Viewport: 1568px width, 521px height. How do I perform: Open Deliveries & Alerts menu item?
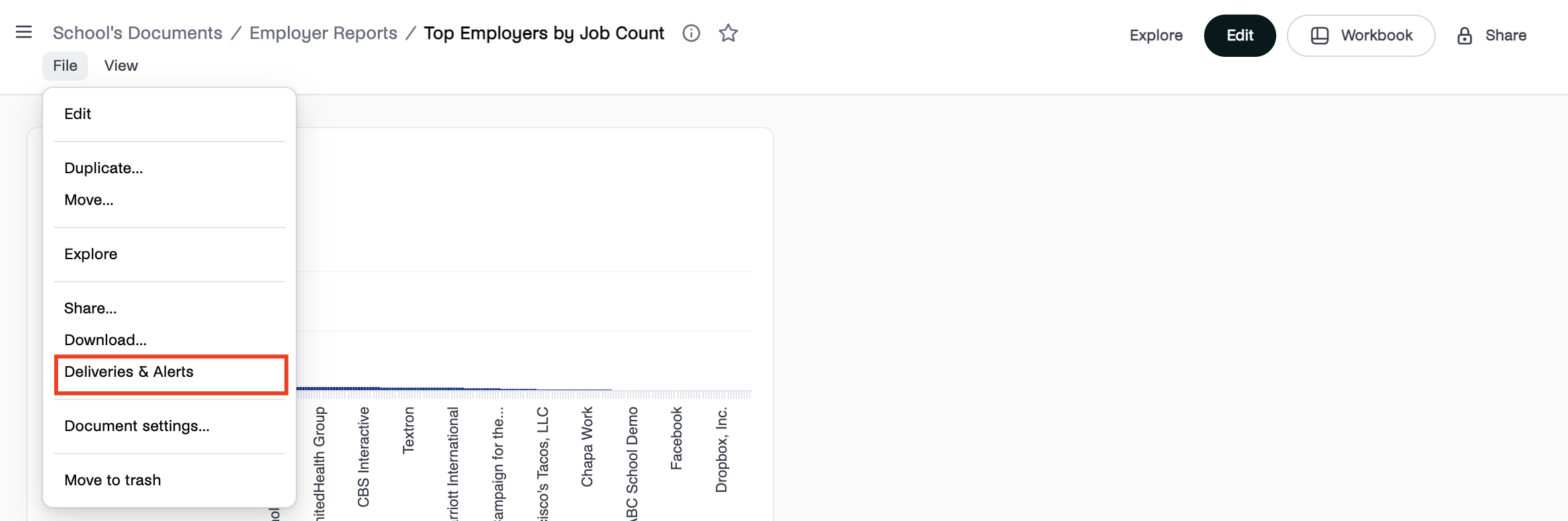pyautogui.click(x=169, y=372)
